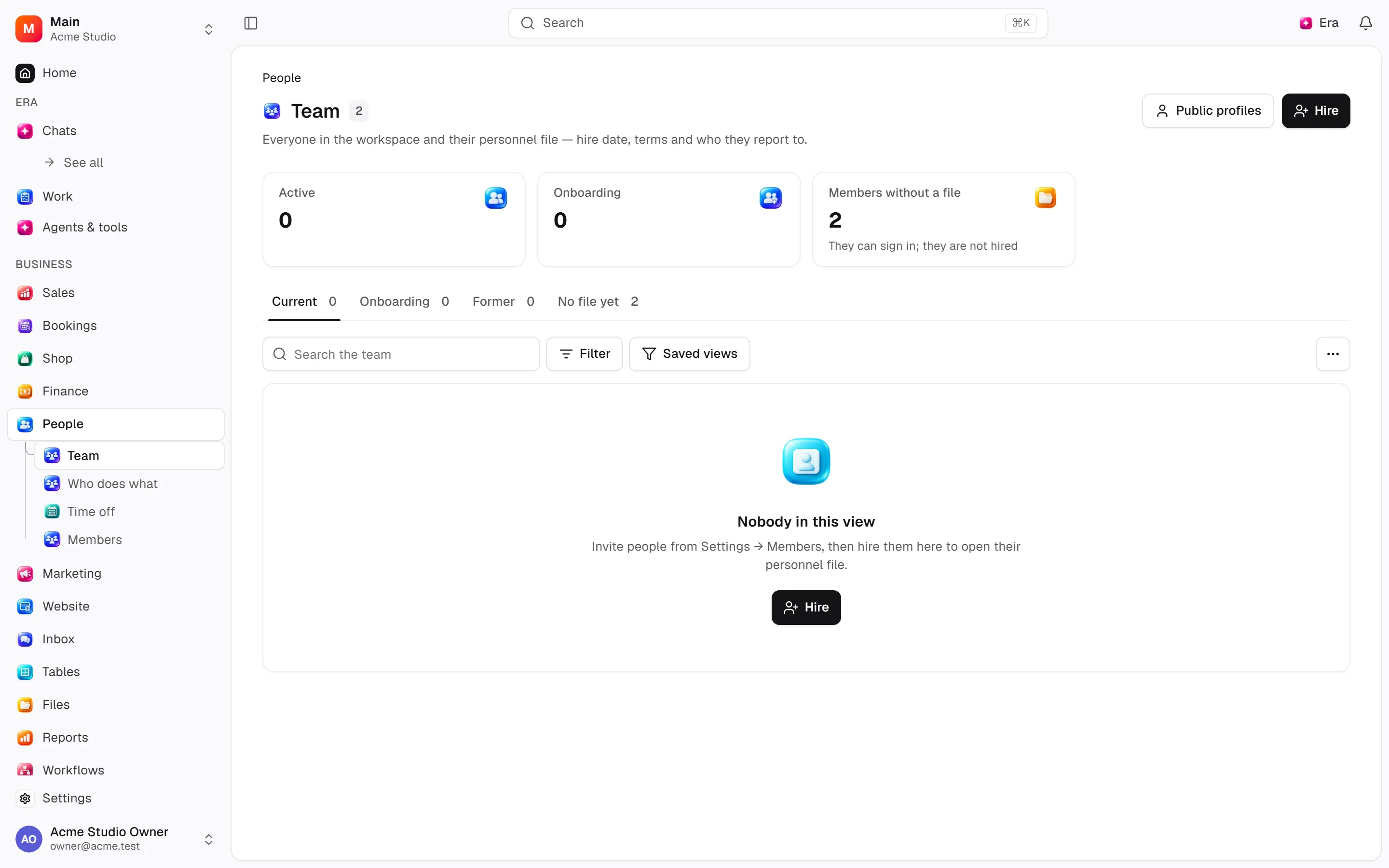Collapse the People sidebar section
1389x868 pixels.
(x=115, y=424)
